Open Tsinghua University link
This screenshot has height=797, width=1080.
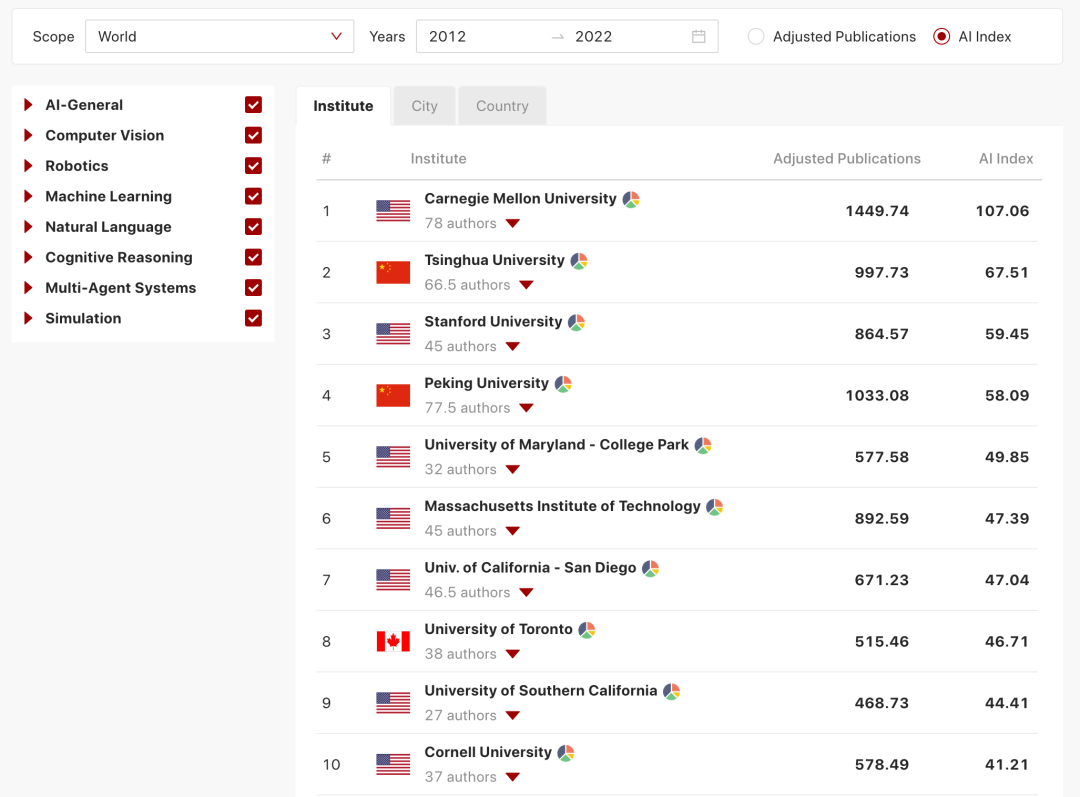494,260
